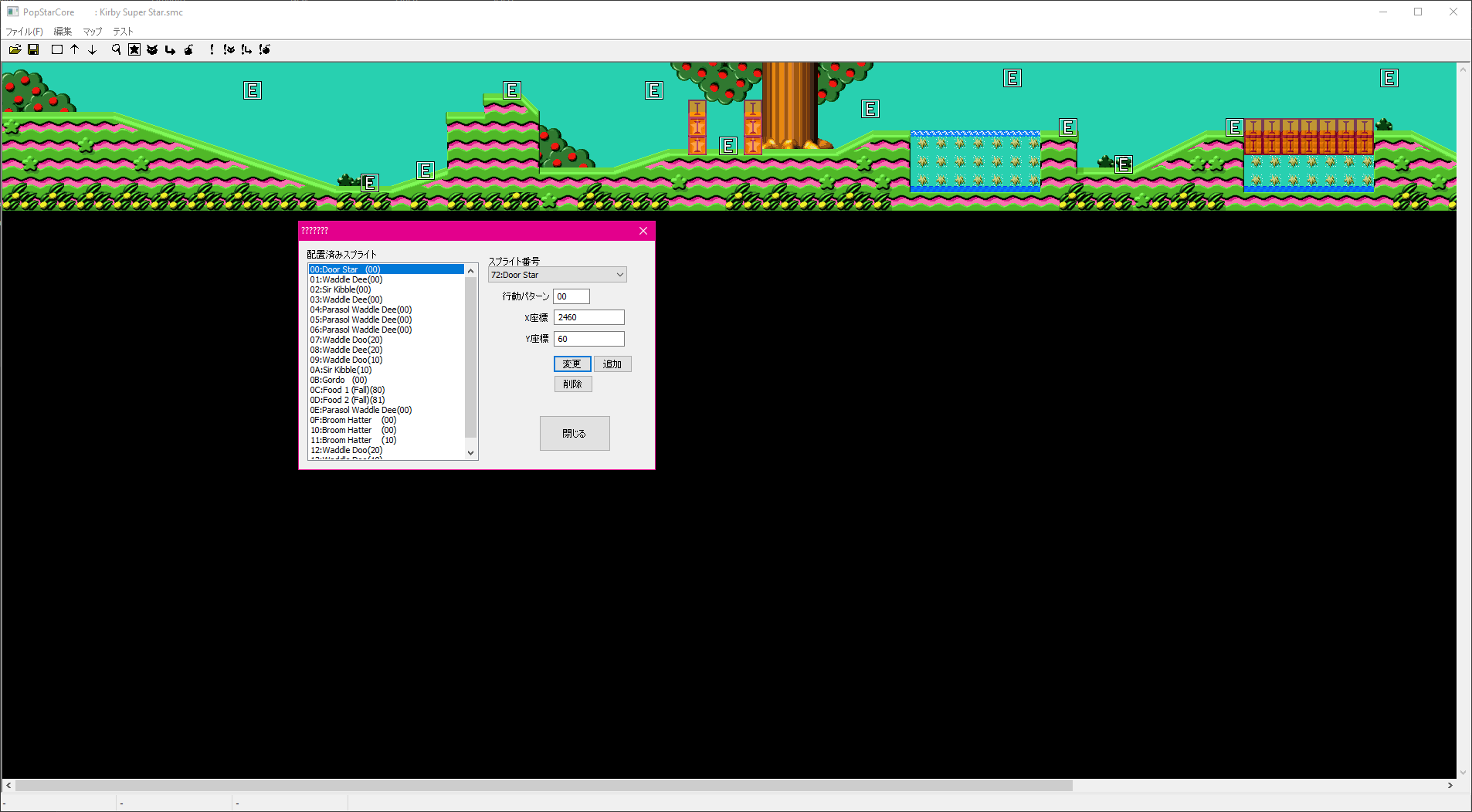Click the map horizontal scrollbar right arrow
Screen dimensions: 1472x812
(x=1450, y=786)
